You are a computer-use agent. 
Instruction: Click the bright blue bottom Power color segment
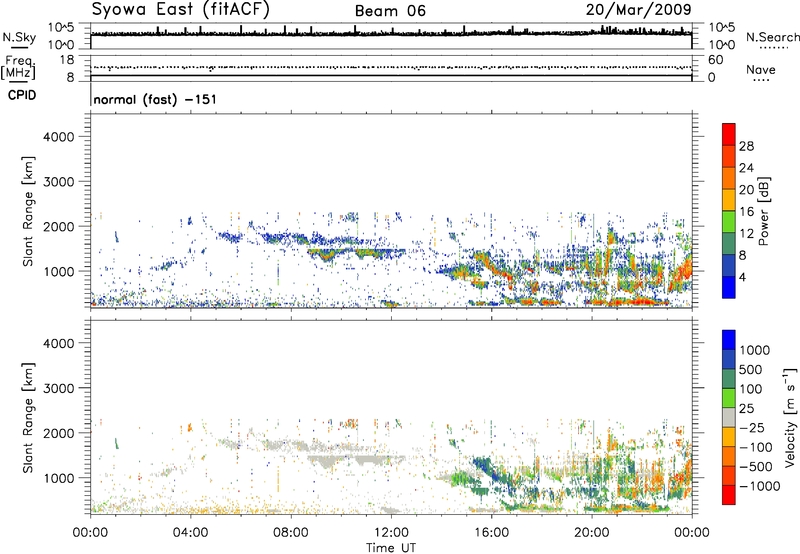pyautogui.click(x=729, y=287)
